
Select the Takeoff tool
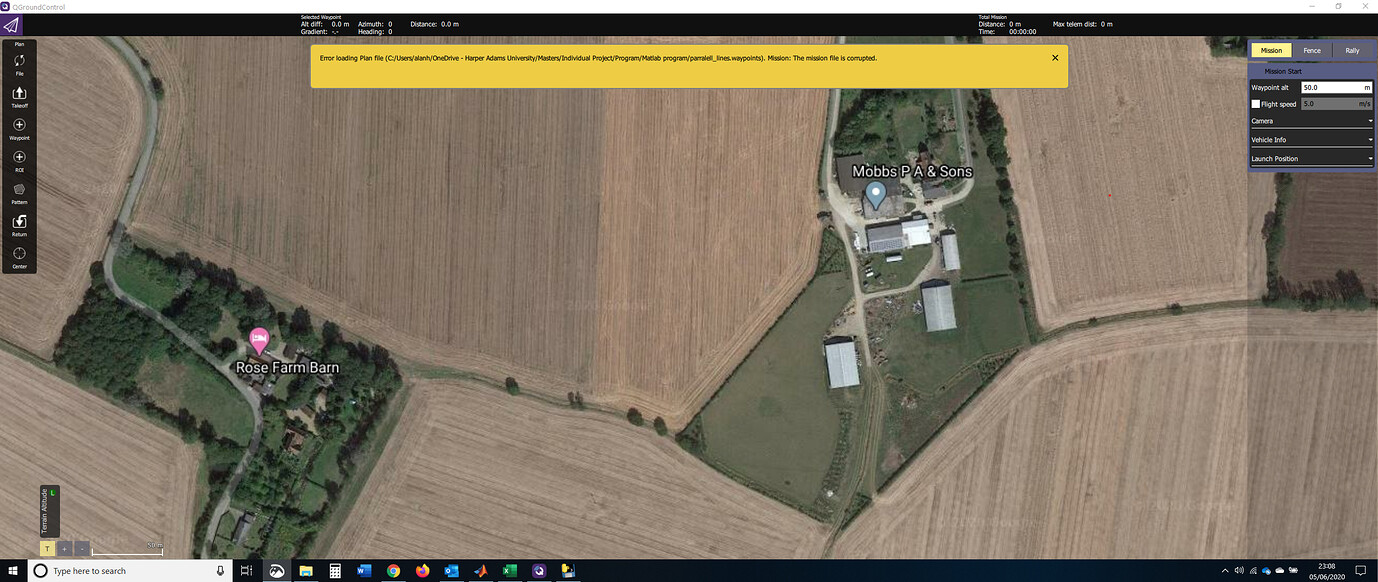19,96
